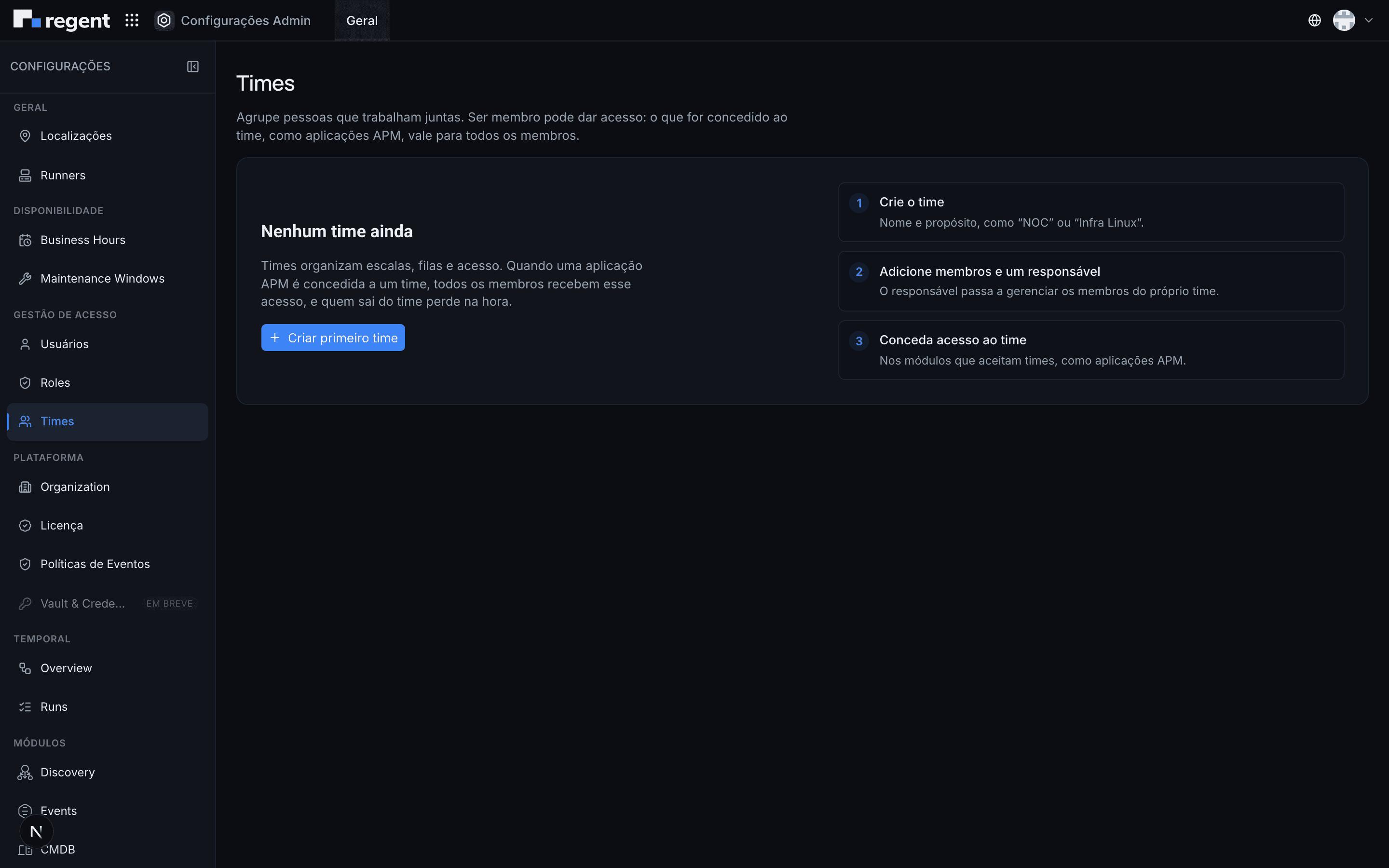This screenshot has width=1389, height=868.
Task: Click the Localizações pin icon
Action: click(25, 136)
